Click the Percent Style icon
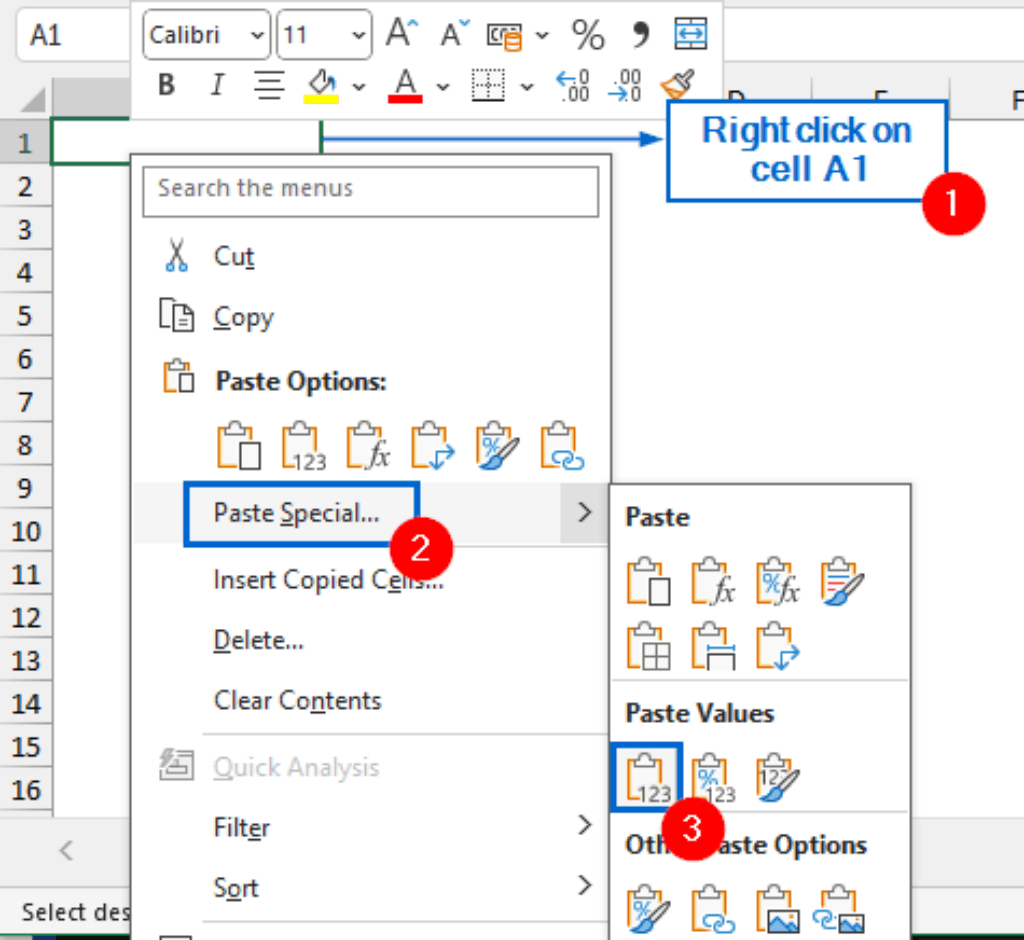Image resolution: width=1024 pixels, height=940 pixels. click(x=587, y=36)
